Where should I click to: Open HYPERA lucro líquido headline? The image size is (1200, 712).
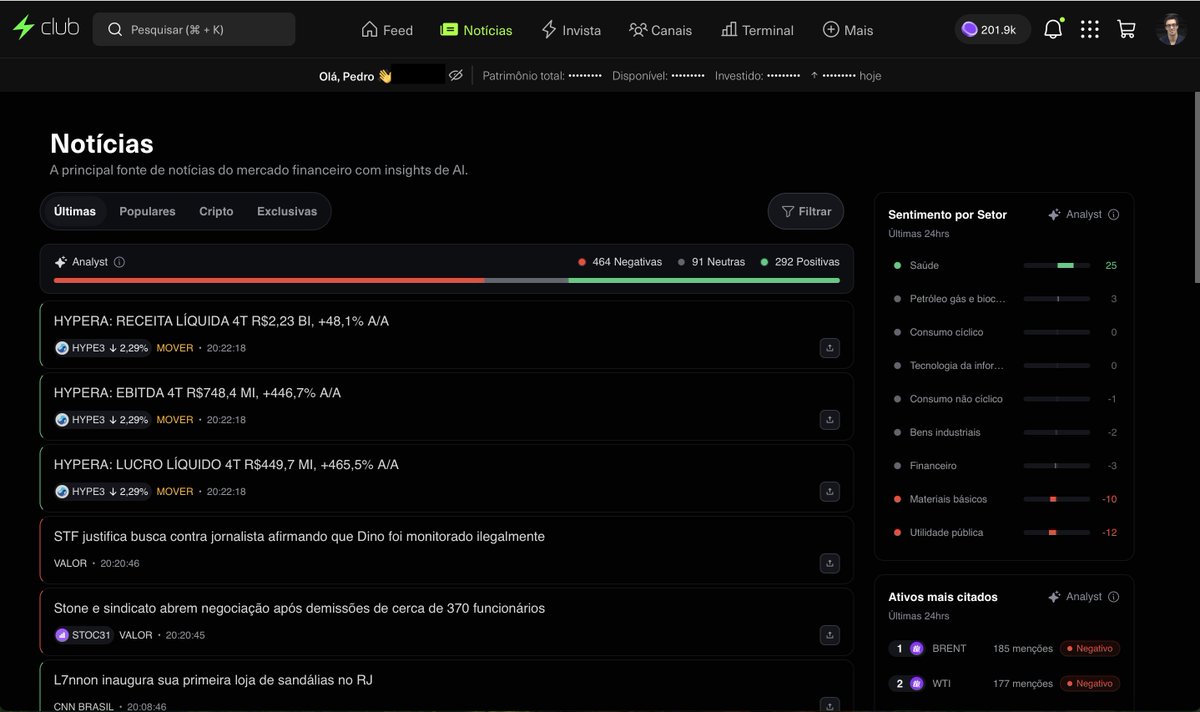click(226, 465)
